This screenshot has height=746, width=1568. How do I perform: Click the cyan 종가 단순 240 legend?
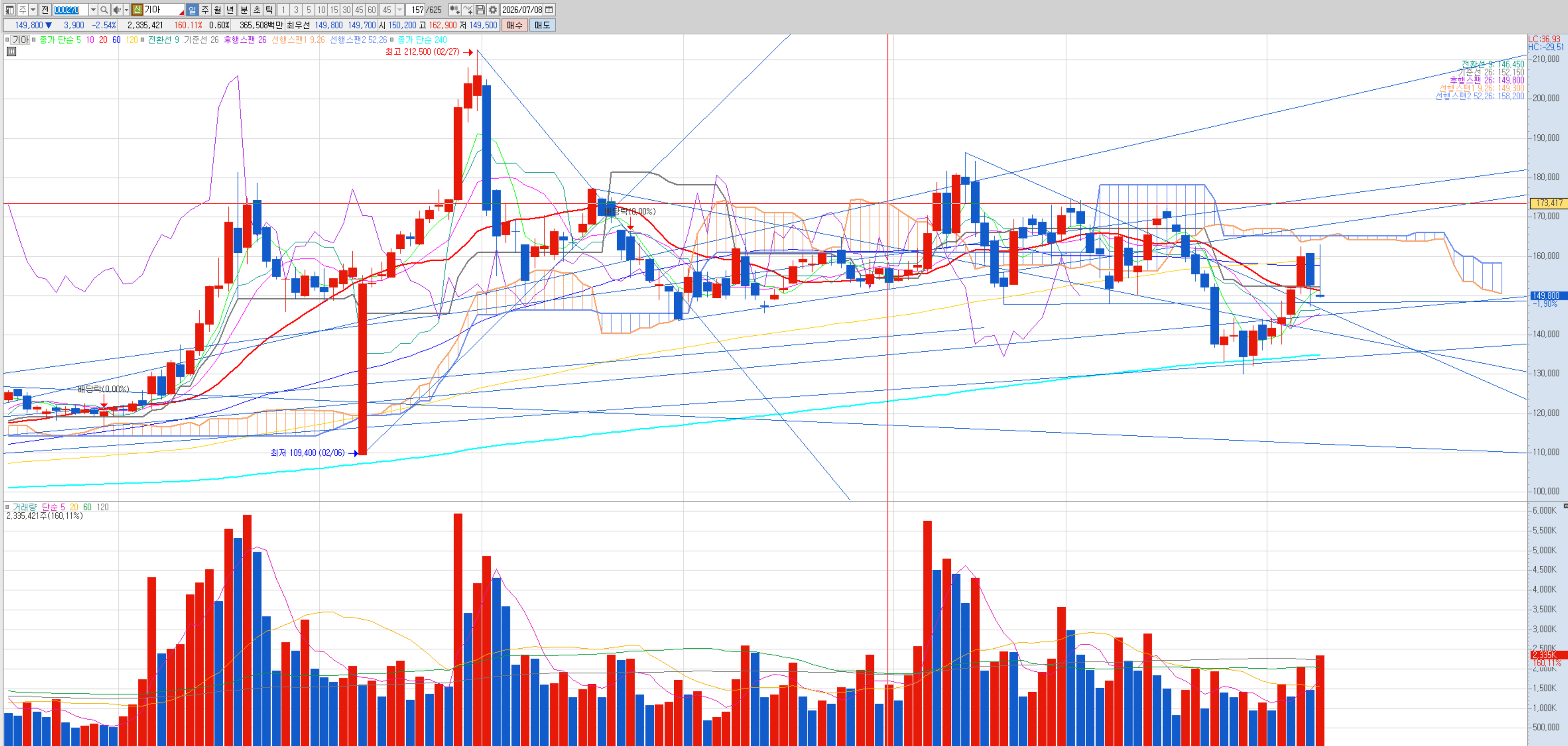point(423,40)
